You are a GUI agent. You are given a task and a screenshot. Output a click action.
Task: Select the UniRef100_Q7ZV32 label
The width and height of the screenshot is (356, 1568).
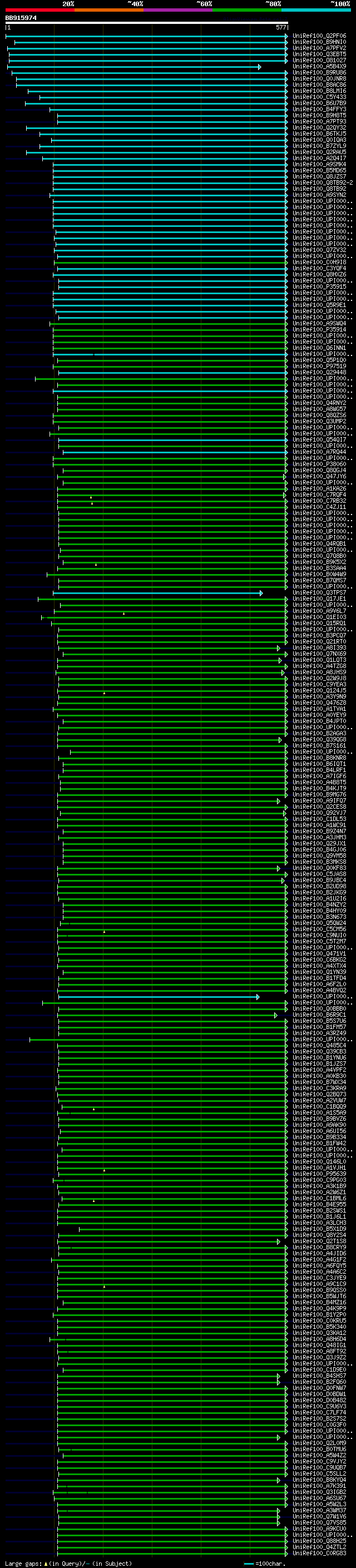[x=319, y=250]
